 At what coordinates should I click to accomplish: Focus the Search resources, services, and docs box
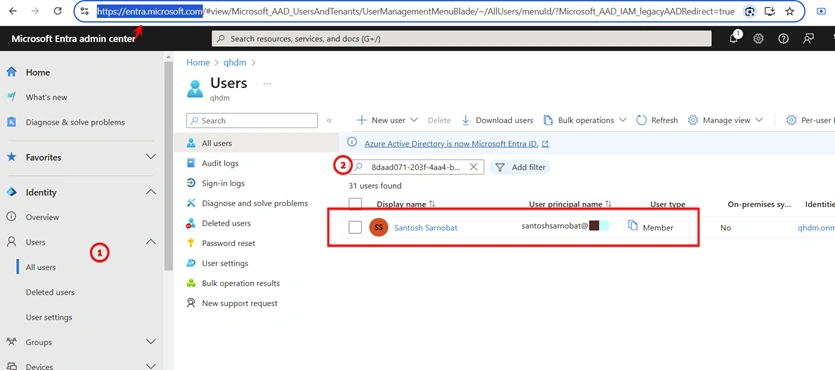[462, 39]
